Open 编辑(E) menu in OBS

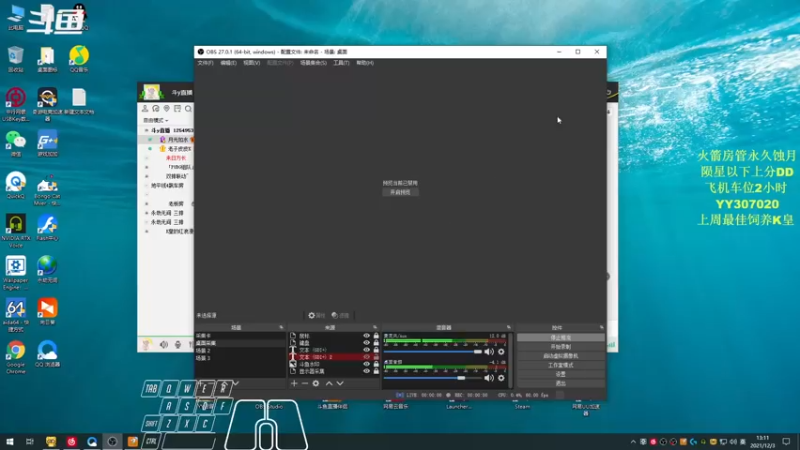point(228,63)
